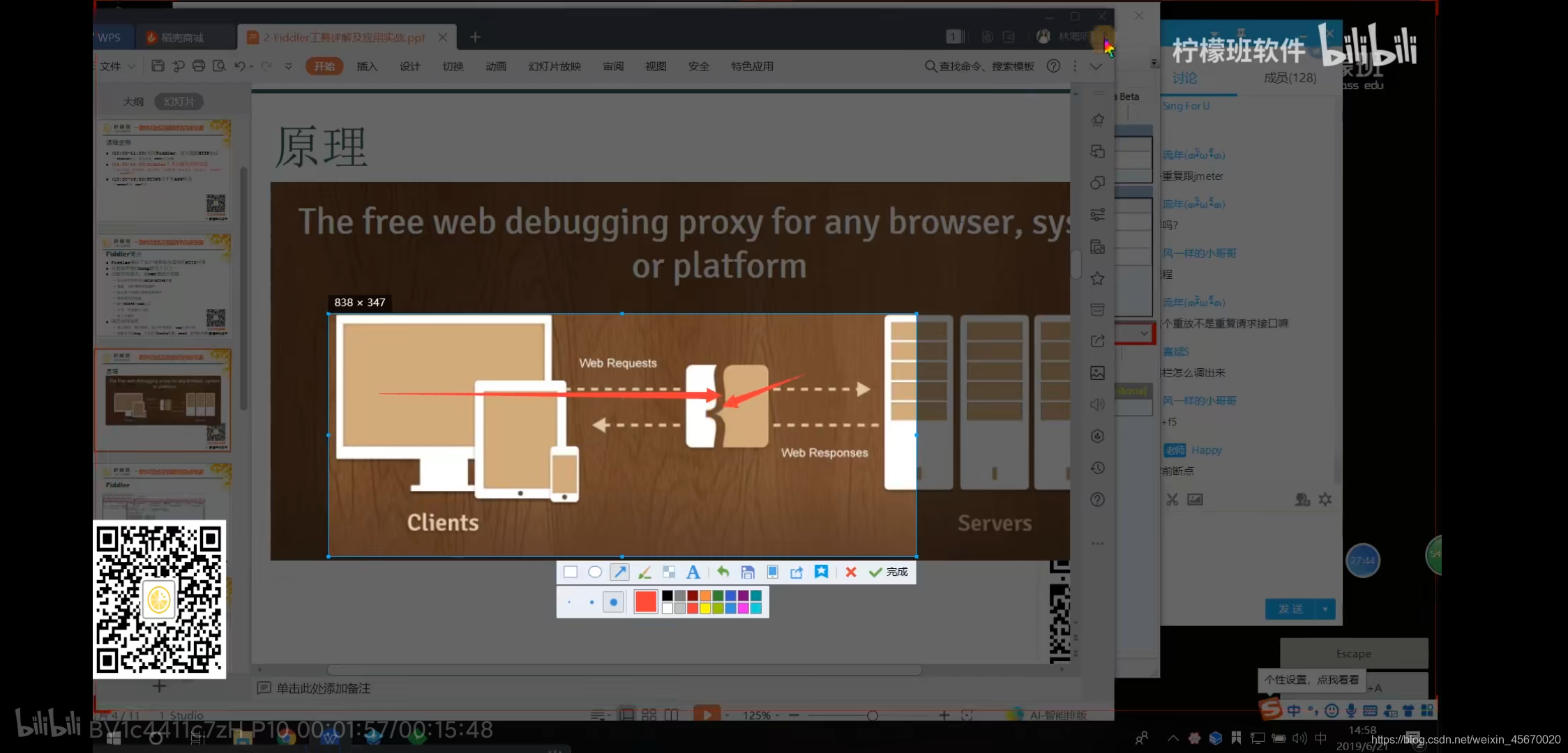Pick the orange color swatch

pos(705,596)
